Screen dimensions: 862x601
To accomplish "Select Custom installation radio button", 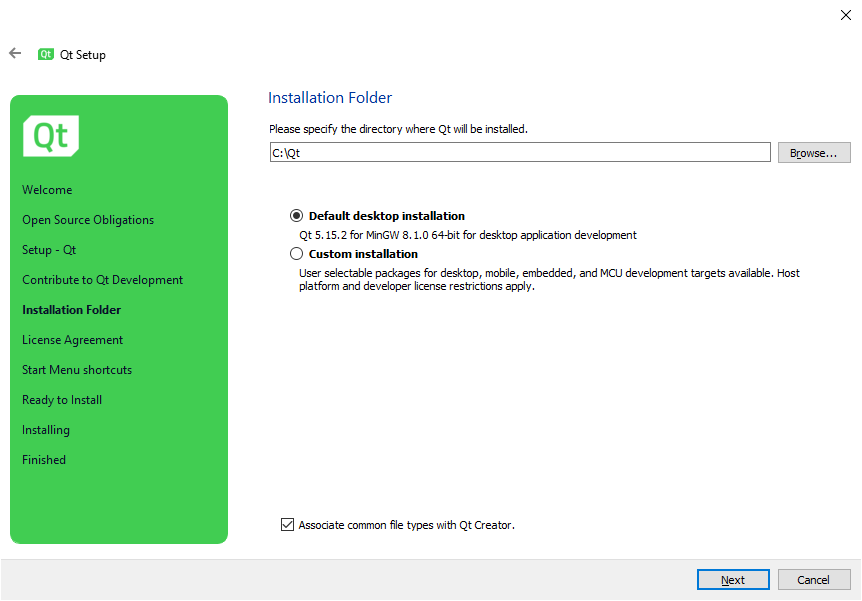I will tap(296, 253).
